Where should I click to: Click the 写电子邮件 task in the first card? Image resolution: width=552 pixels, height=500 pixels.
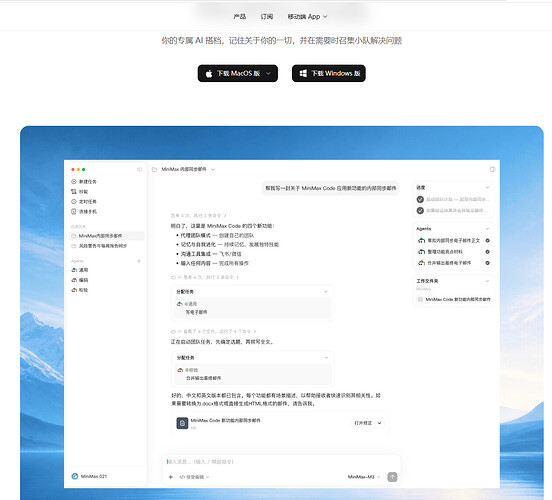click(196, 312)
